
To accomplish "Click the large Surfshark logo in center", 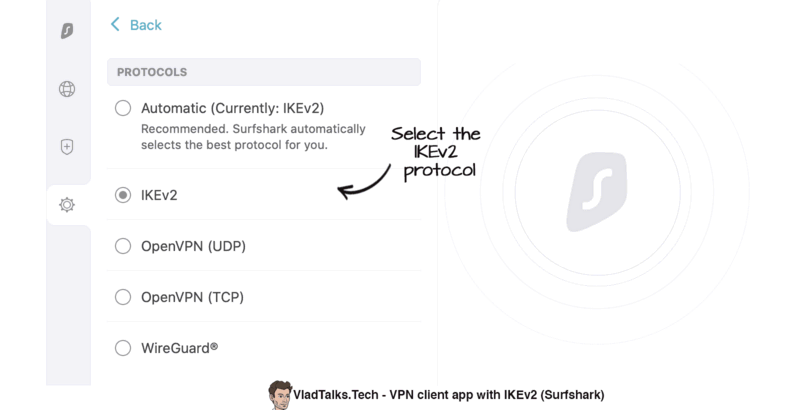I will [x=596, y=191].
